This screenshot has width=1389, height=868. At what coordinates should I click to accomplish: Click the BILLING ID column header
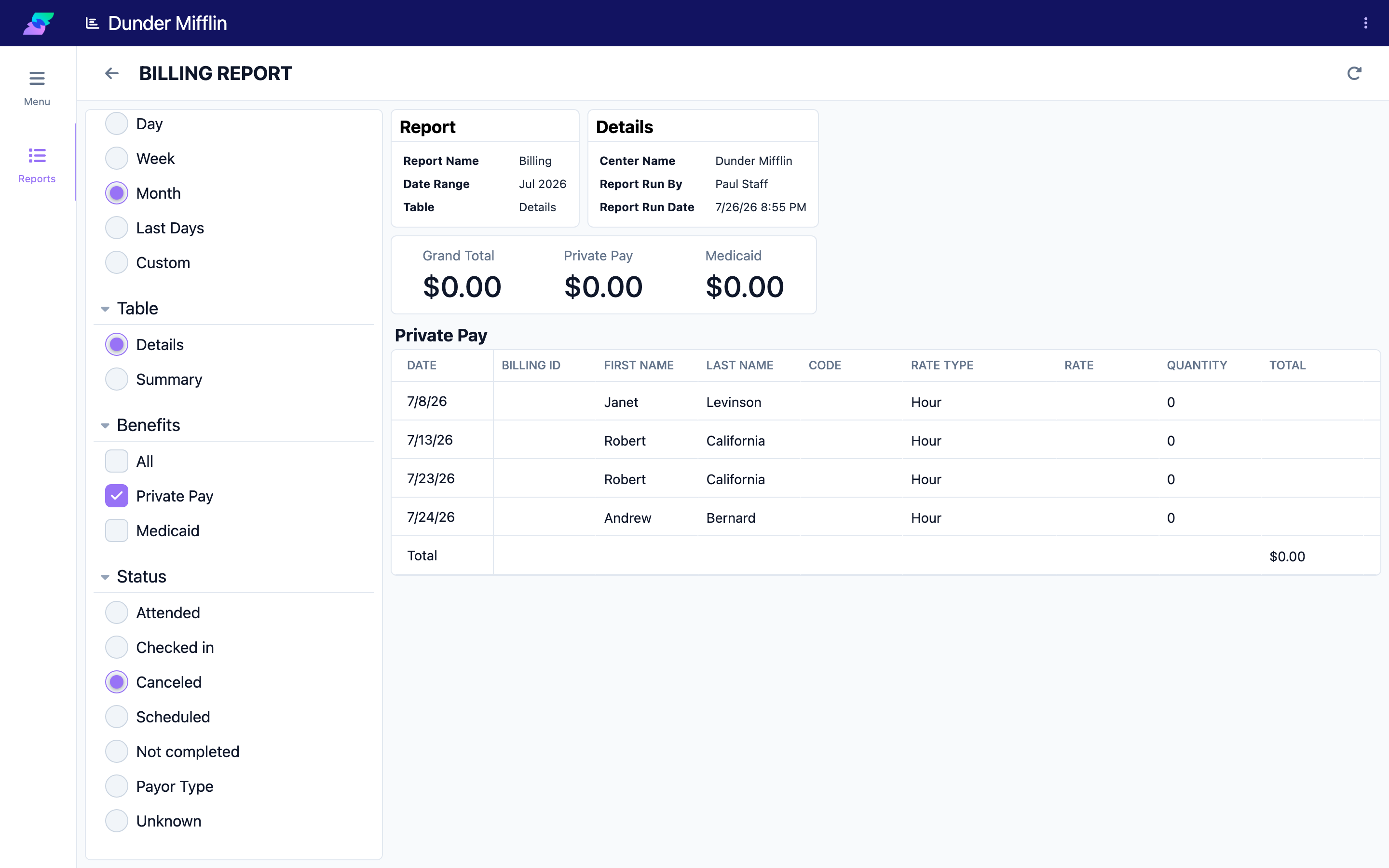point(531,365)
